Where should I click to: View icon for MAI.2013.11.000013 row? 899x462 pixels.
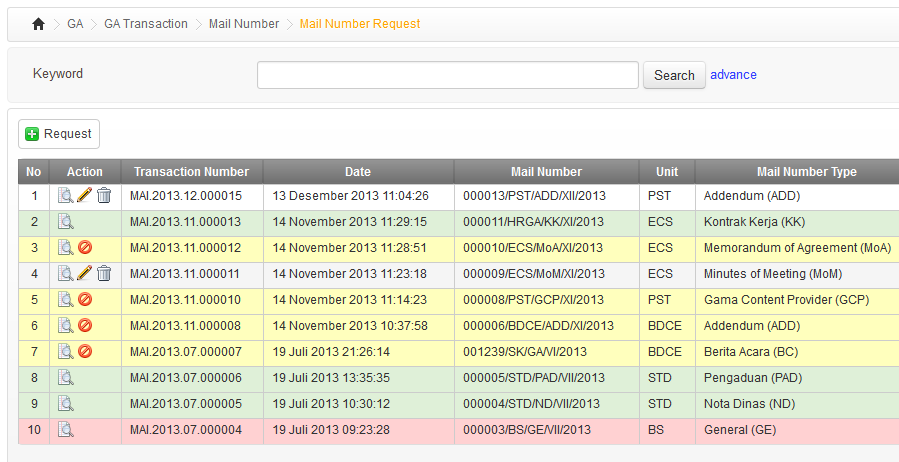(66, 222)
